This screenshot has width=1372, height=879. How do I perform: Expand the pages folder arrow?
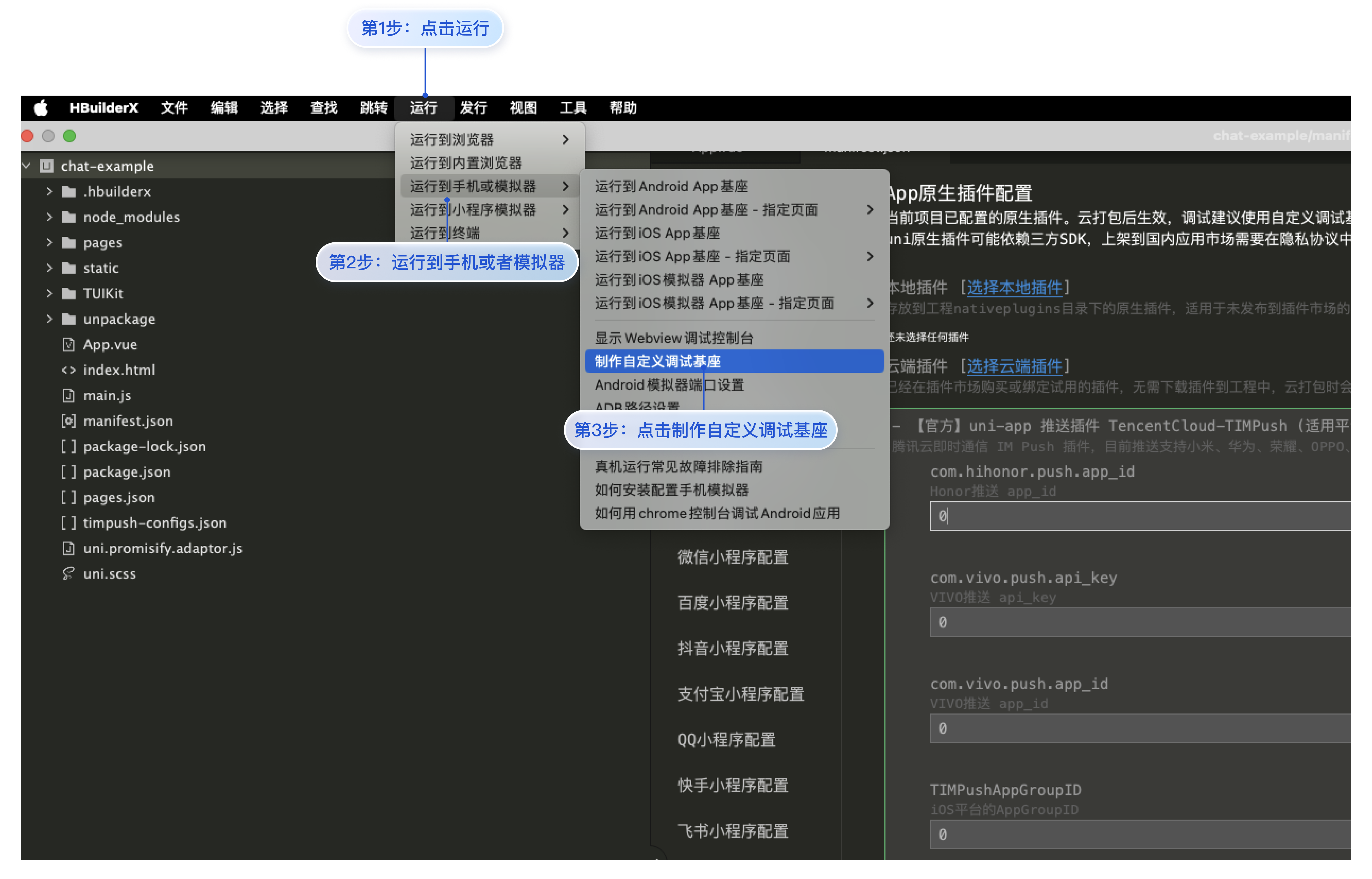[50, 243]
